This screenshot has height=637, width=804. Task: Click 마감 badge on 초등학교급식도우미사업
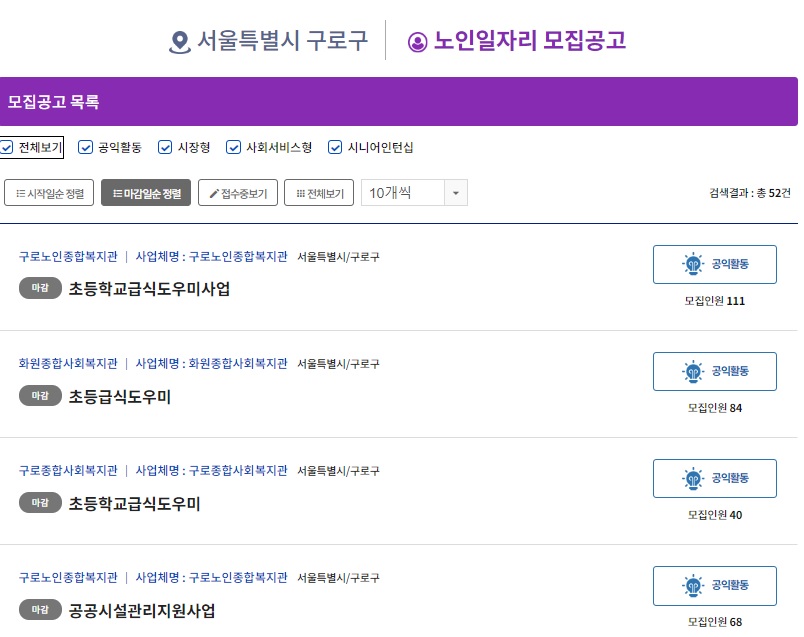point(40,288)
